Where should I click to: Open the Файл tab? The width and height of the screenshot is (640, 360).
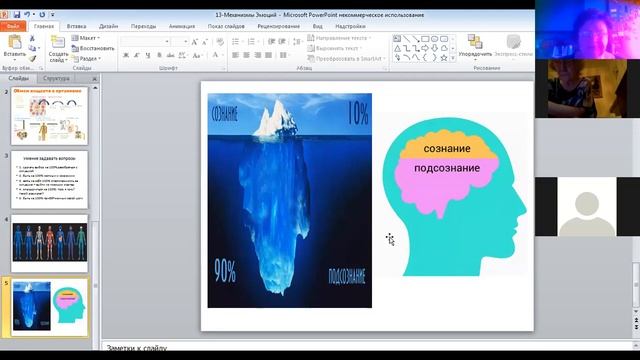[13, 26]
